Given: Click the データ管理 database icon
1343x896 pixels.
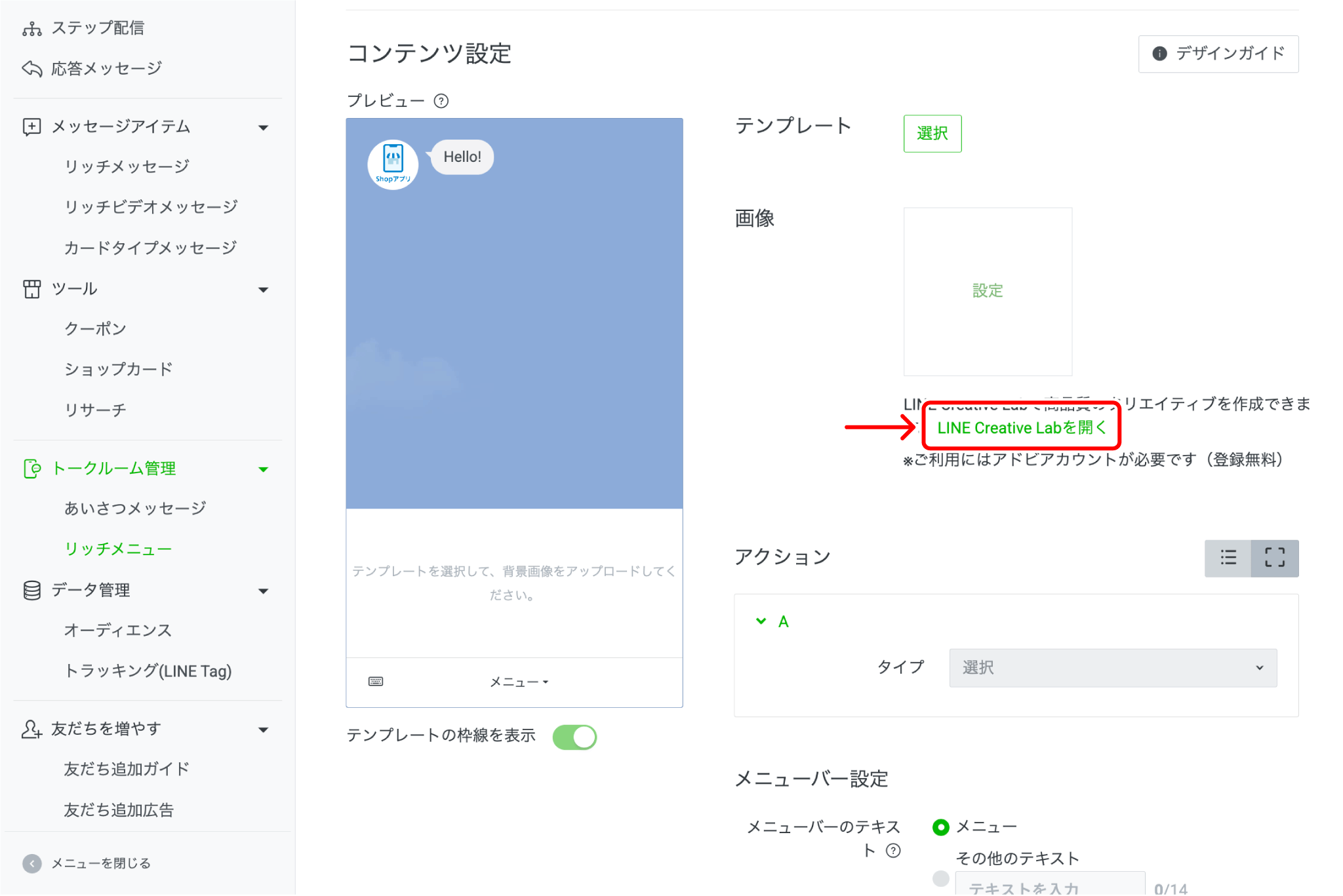Looking at the screenshot, I should [x=31, y=589].
